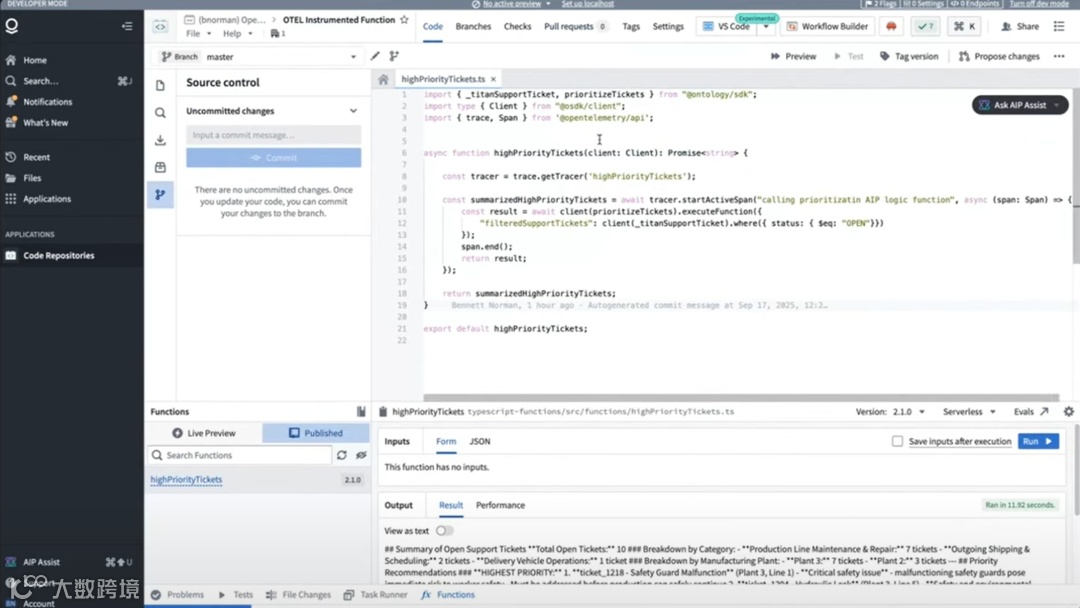Viewport: 1080px width, 608px height.
Task: Click the commit message input field
Action: click(273, 135)
